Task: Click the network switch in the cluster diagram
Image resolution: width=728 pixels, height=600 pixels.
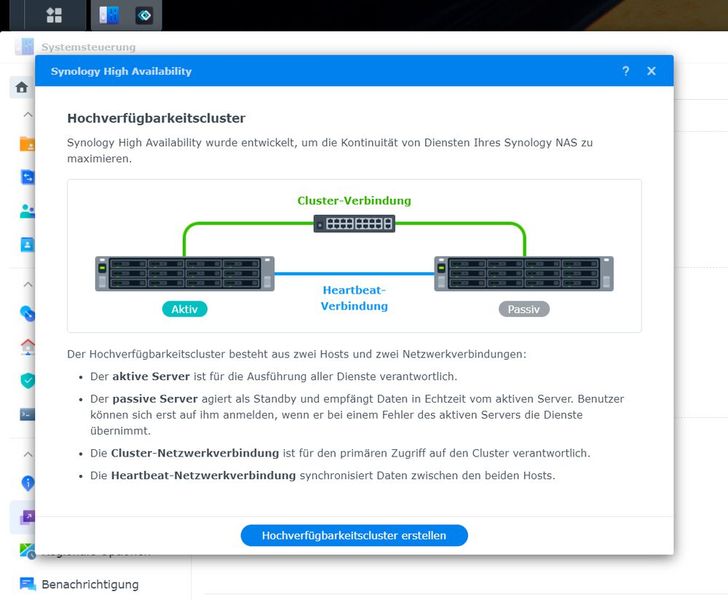Action: [x=354, y=223]
